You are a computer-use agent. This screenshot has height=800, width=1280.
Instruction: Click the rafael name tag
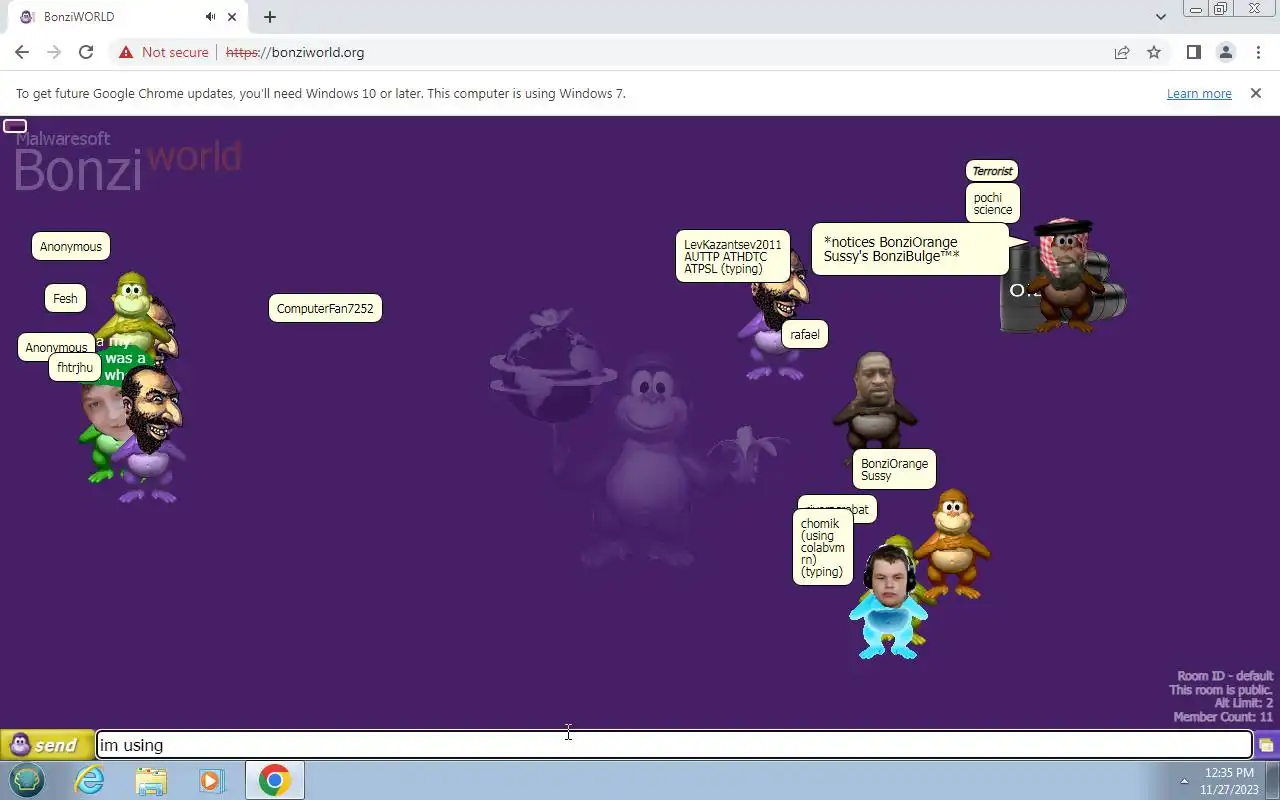point(805,334)
